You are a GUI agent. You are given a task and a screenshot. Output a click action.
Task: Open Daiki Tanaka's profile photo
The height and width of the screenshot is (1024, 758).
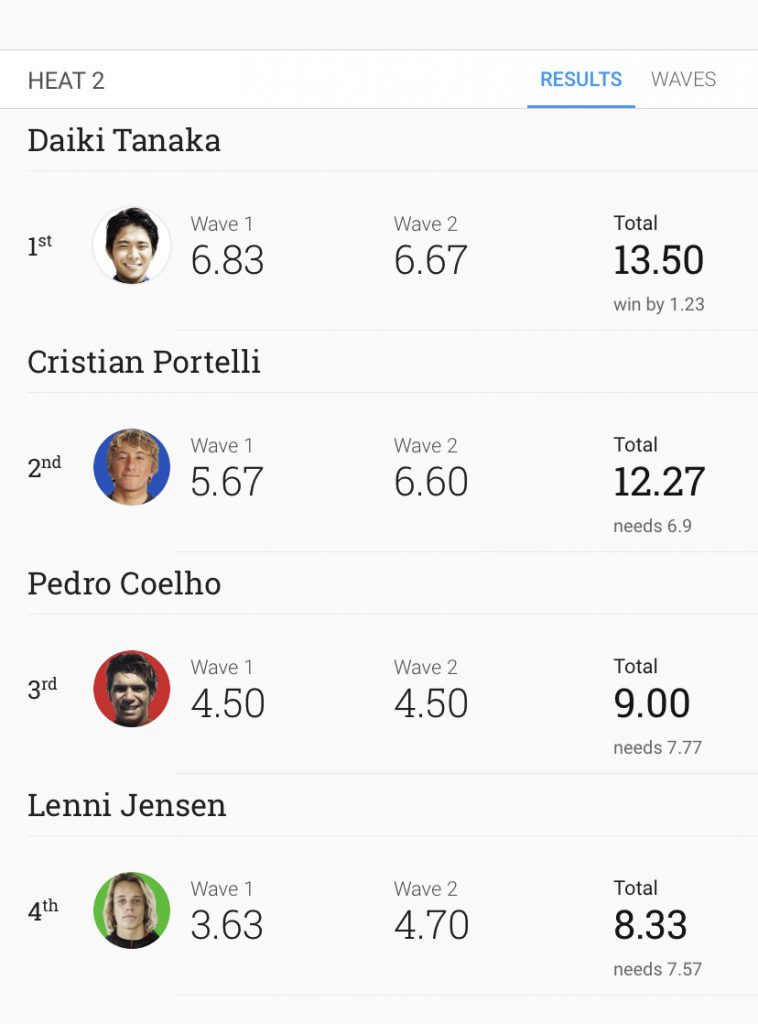[x=132, y=245]
